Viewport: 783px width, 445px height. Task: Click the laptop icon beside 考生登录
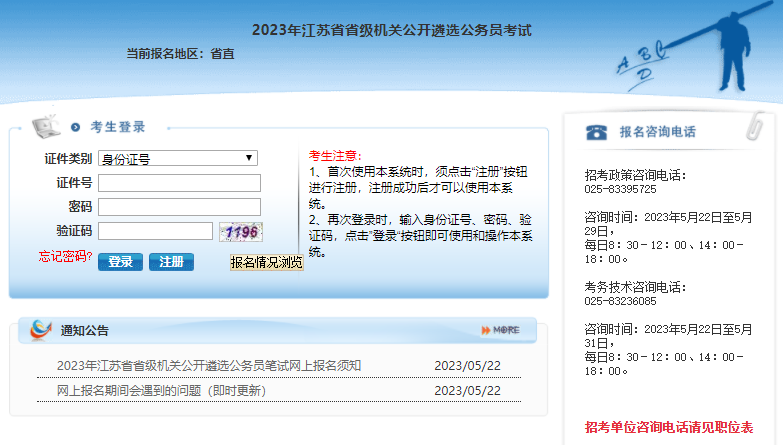(46, 127)
